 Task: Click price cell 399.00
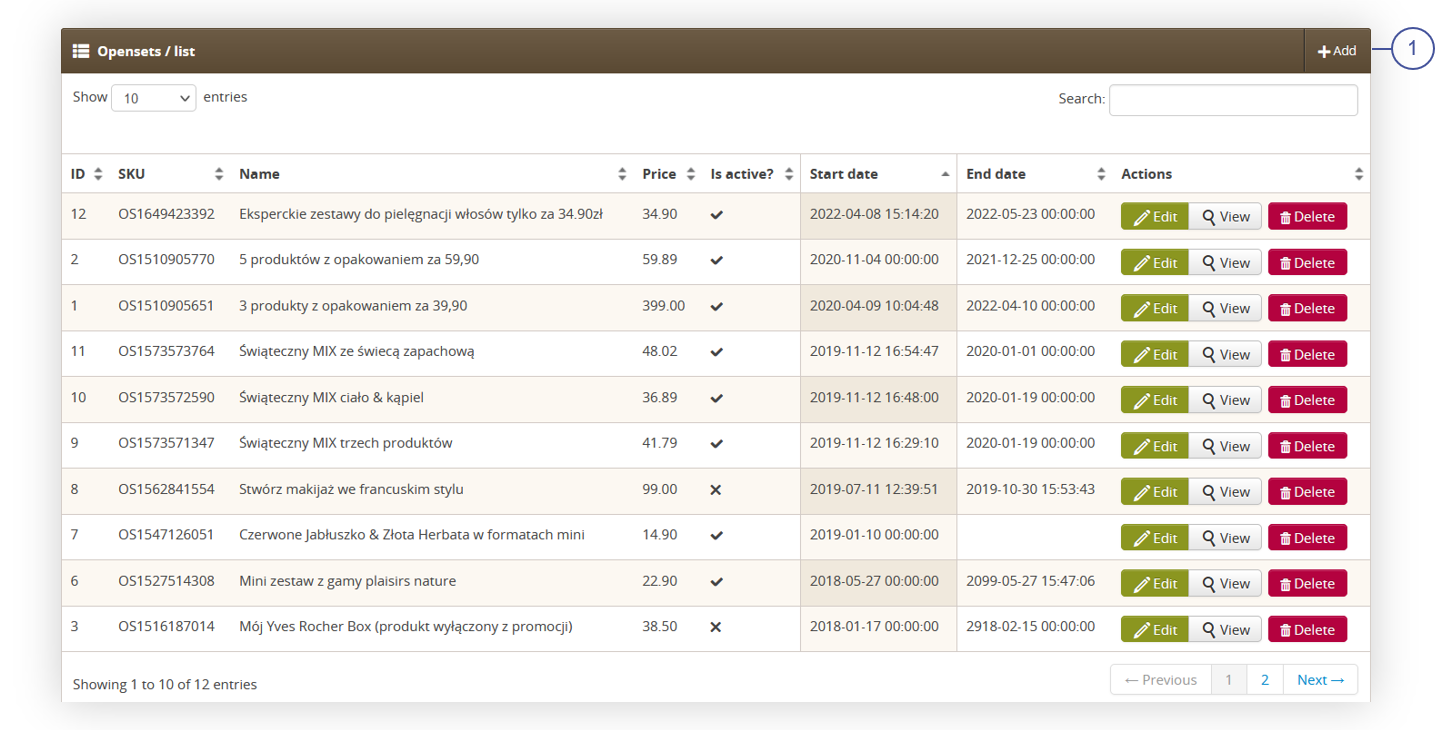pyautogui.click(x=663, y=305)
